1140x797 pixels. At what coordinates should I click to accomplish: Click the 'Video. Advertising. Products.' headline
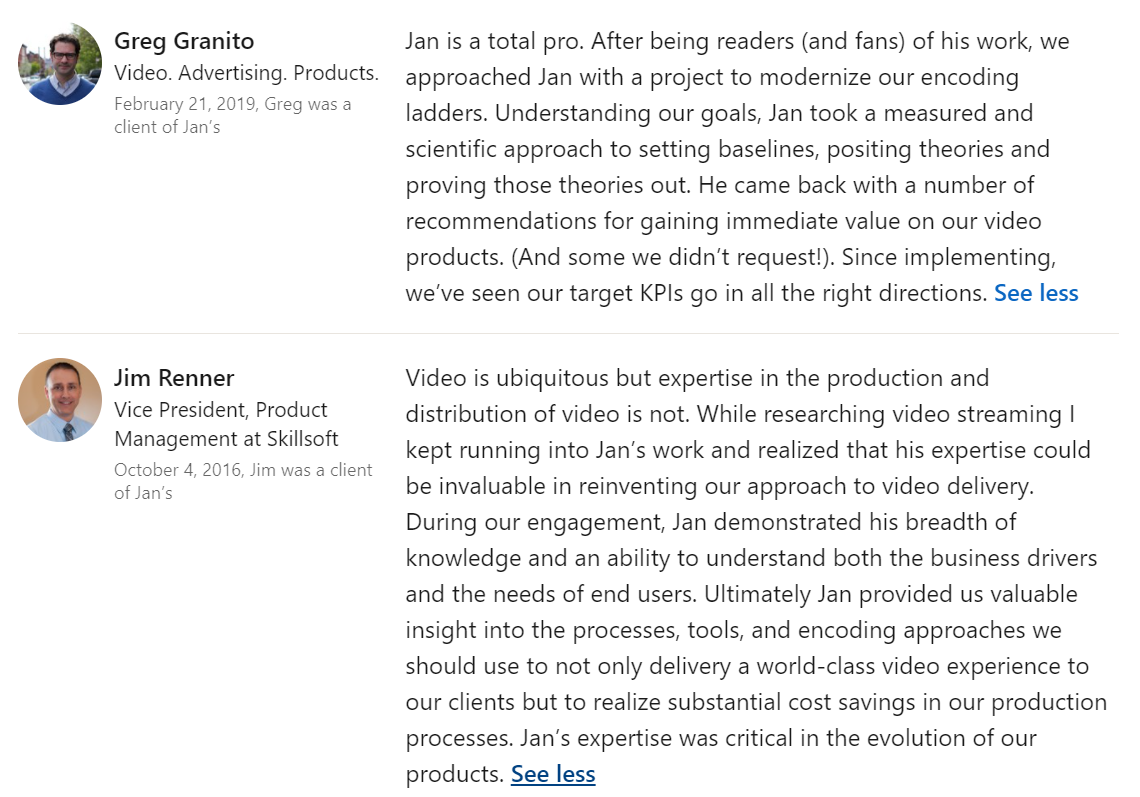click(x=246, y=73)
